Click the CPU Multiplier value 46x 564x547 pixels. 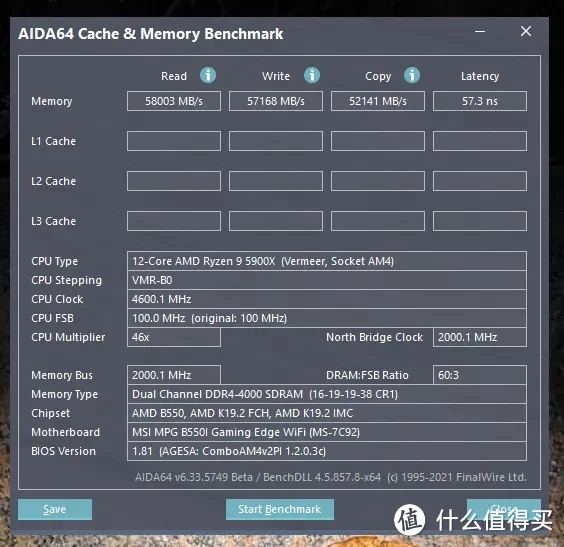(174, 337)
